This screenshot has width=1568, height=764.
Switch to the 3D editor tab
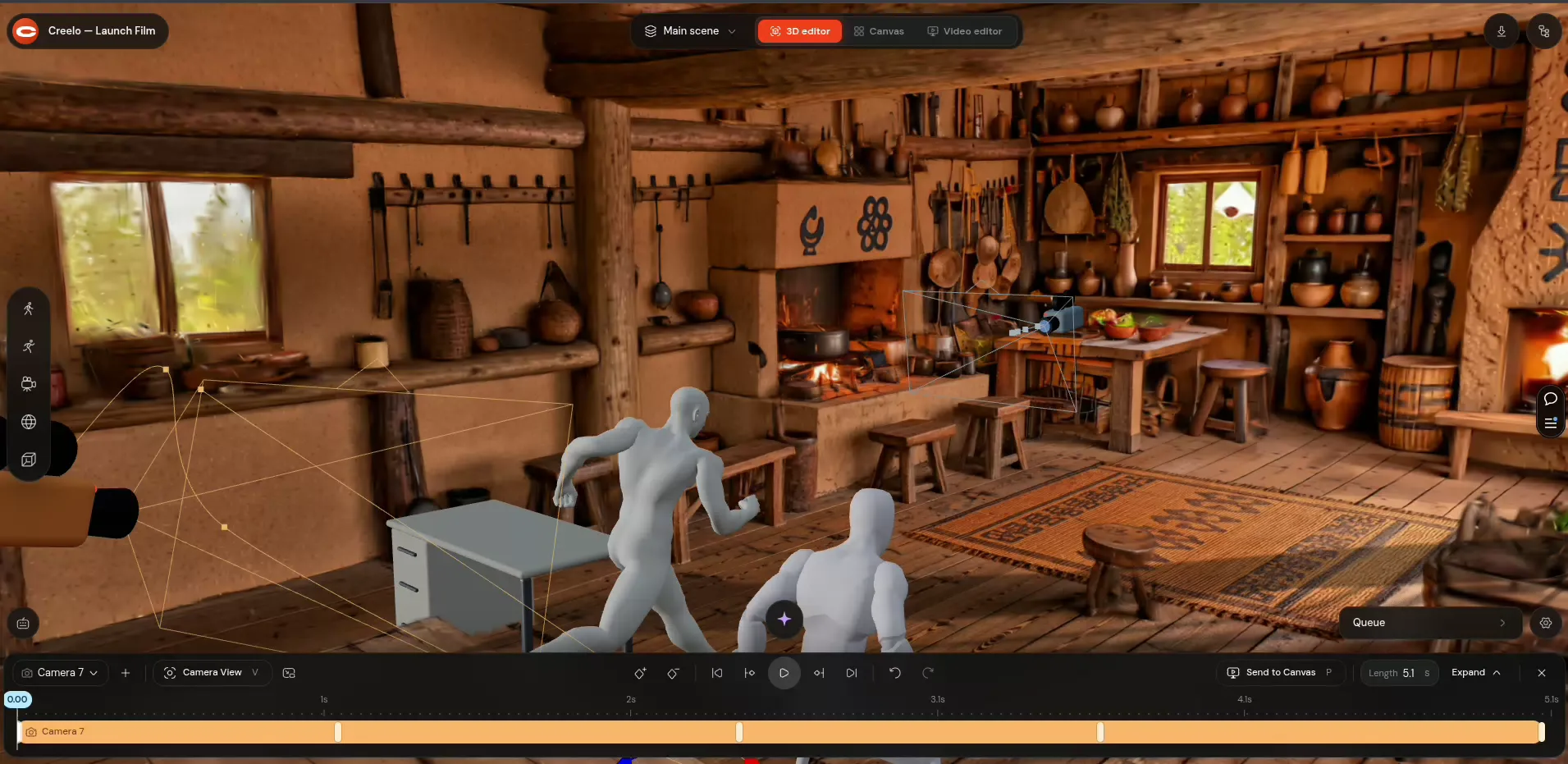800,31
